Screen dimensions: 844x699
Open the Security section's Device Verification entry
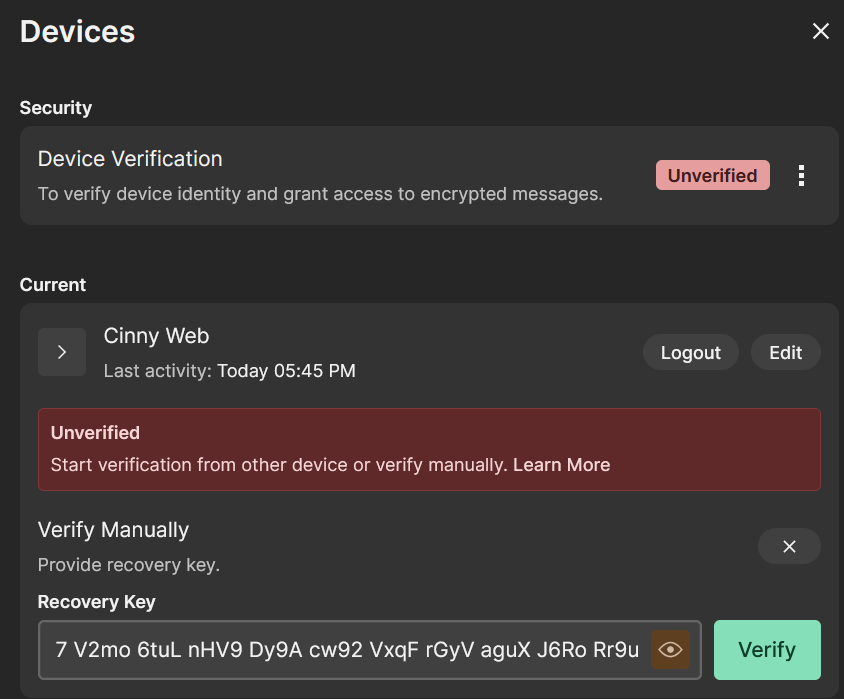[130, 159]
